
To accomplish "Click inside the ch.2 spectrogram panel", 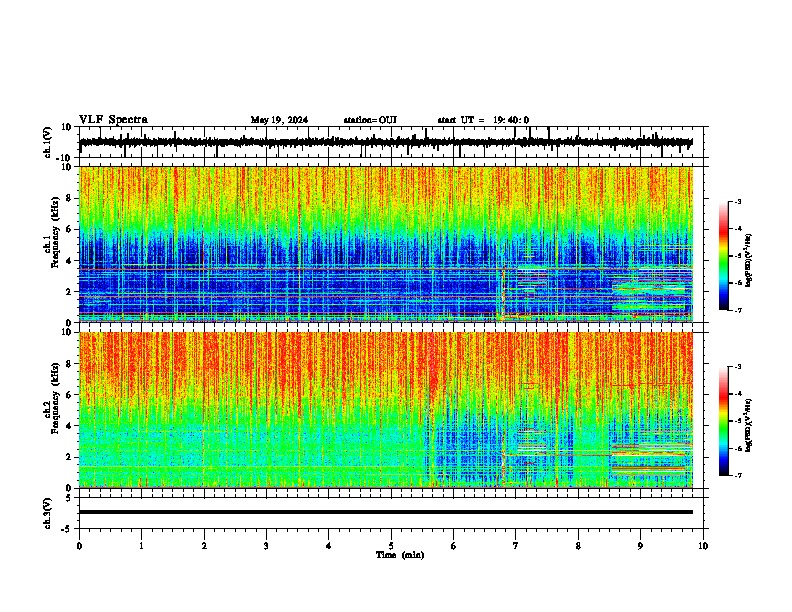I will (386, 410).
